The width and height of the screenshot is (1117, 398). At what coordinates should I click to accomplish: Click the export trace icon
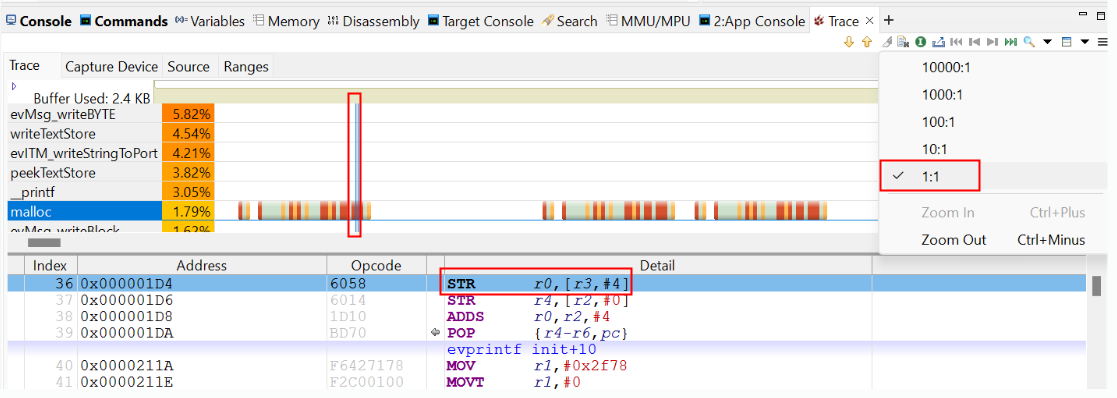(938, 41)
